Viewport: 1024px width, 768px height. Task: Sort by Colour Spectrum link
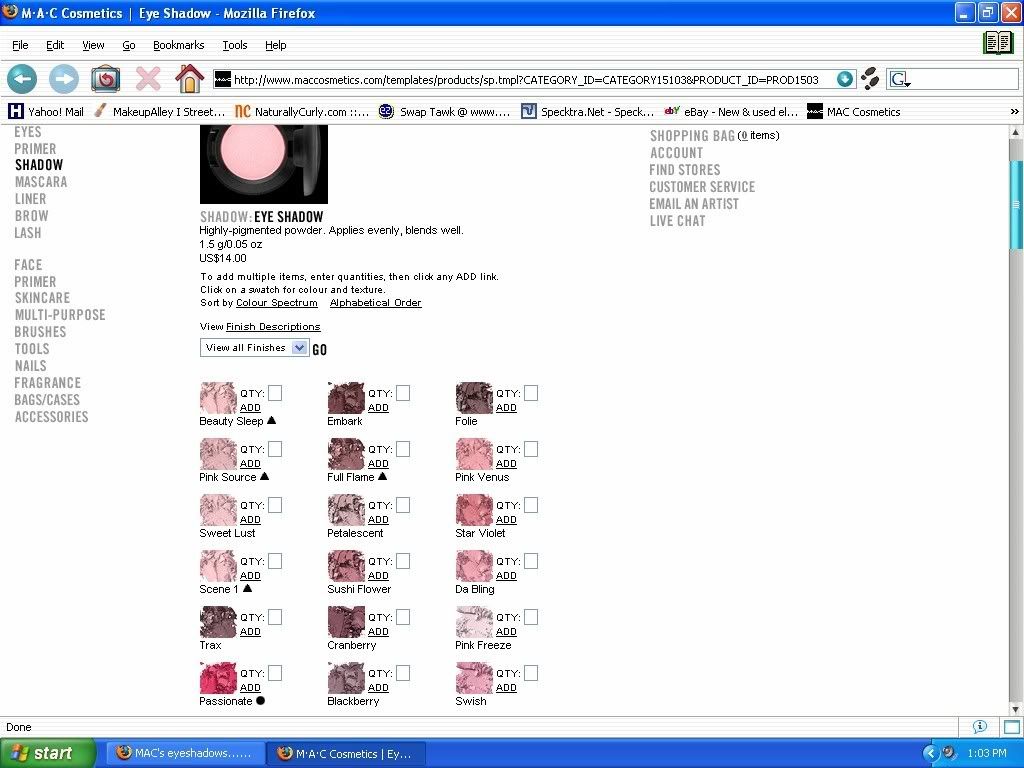click(x=277, y=303)
